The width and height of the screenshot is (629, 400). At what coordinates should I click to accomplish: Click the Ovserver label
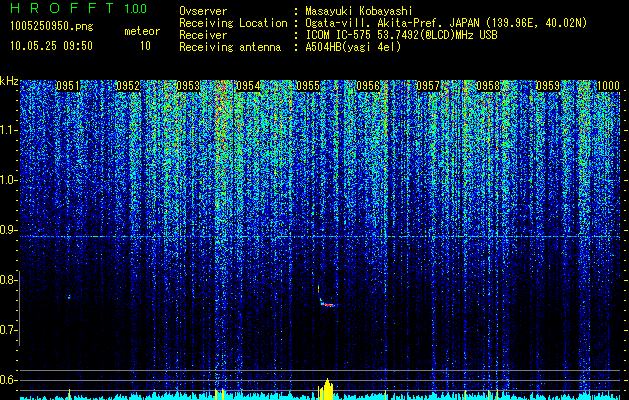203,11
